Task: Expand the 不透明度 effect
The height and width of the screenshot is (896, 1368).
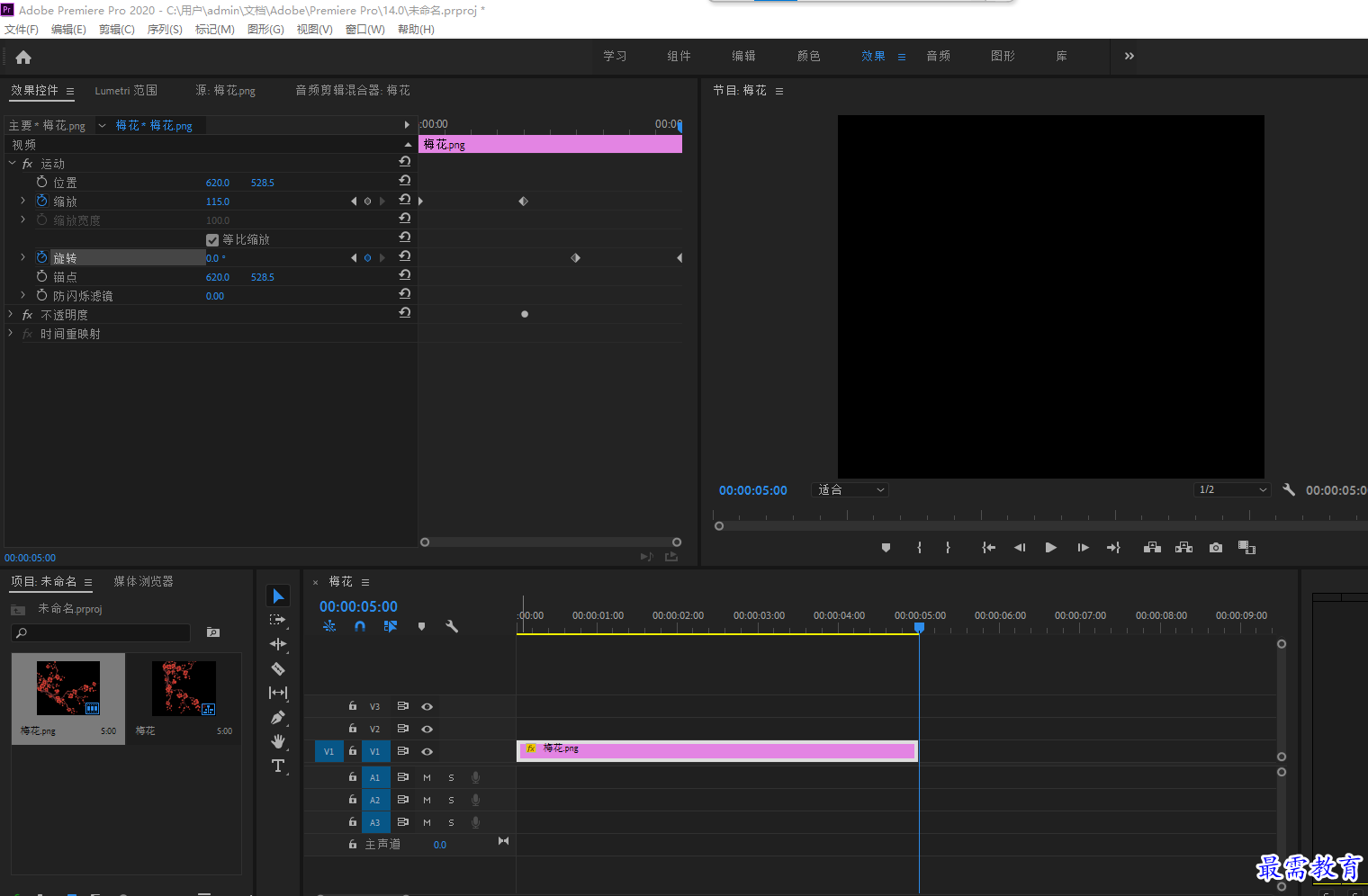Action: point(11,314)
